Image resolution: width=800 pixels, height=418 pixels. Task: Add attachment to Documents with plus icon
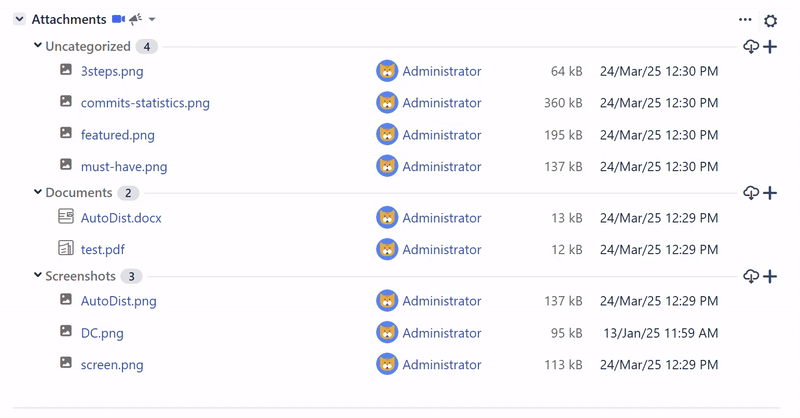(x=770, y=192)
